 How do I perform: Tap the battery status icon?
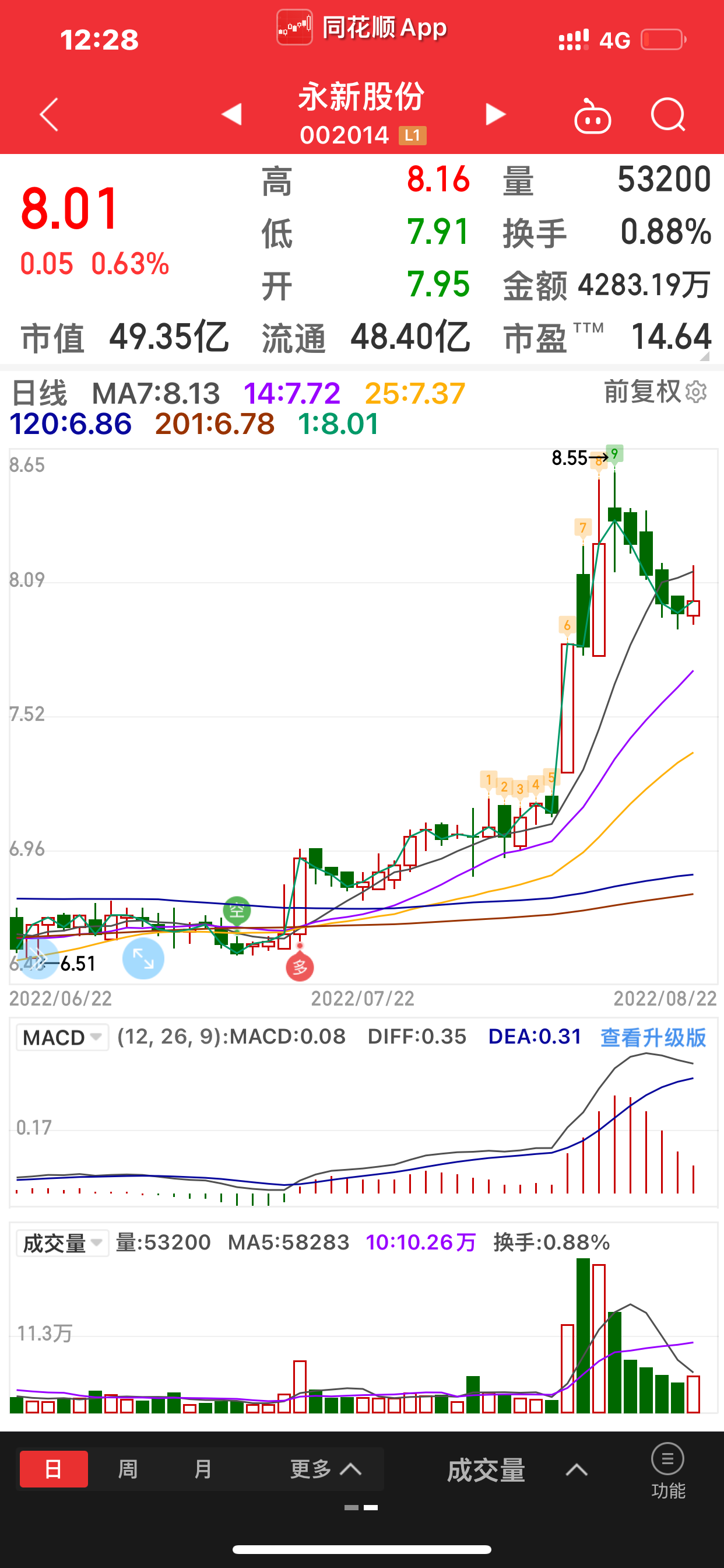[664, 40]
